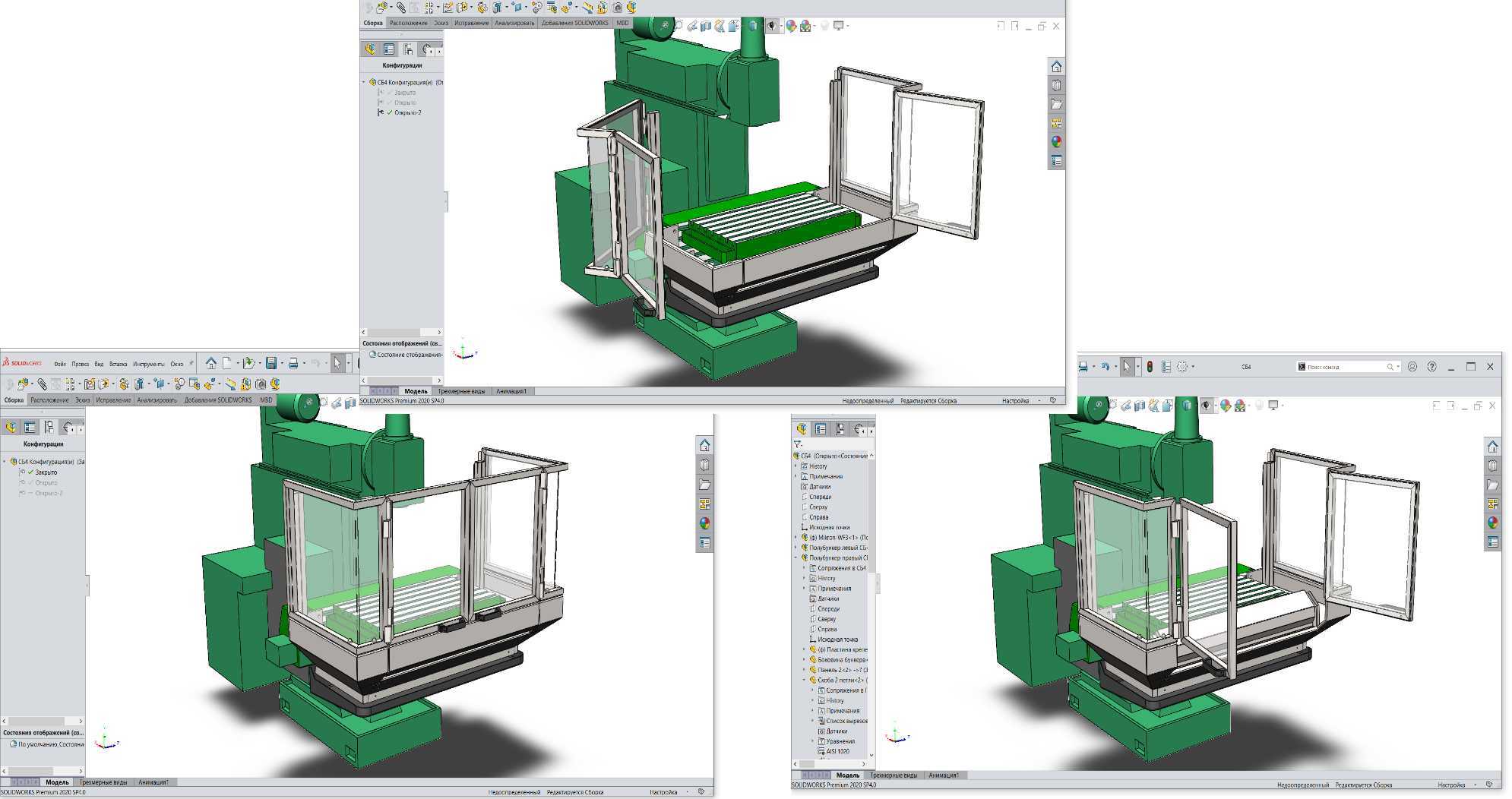Click Edit Appearance color ball in top window toolbar
This screenshot has width=1512, height=799.
tap(791, 26)
